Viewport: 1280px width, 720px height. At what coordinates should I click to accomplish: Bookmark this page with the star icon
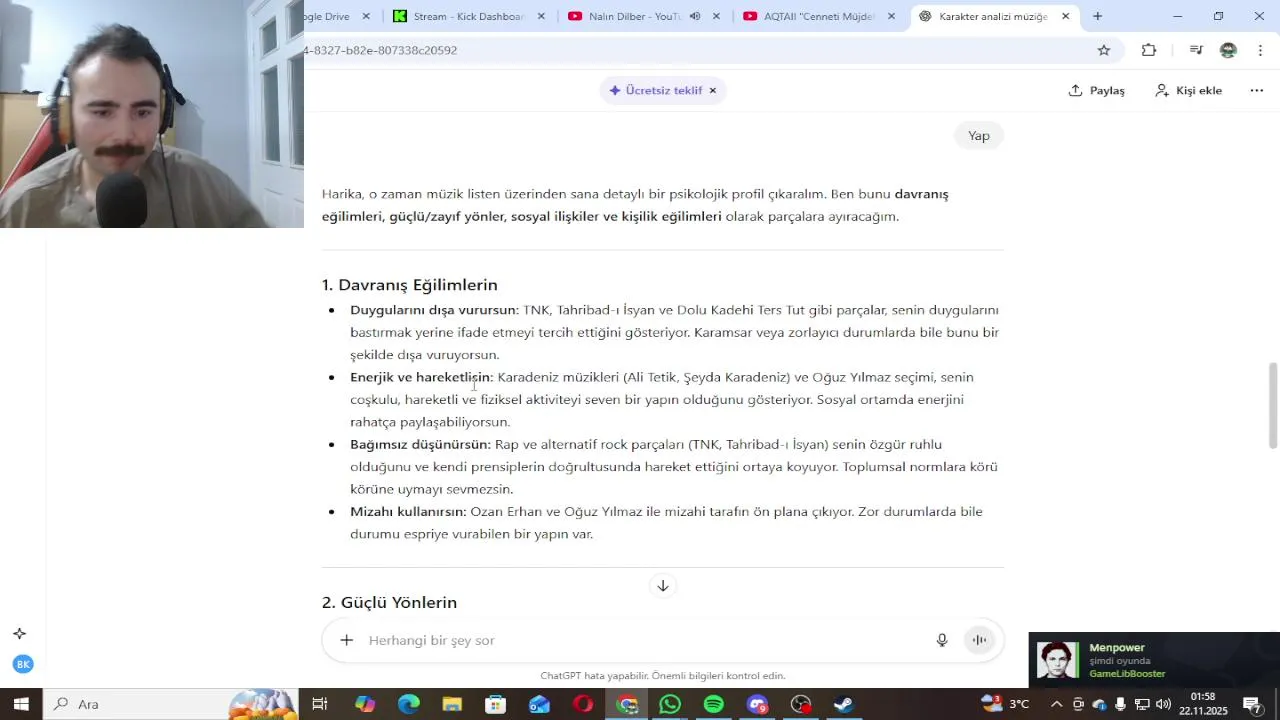1104,50
